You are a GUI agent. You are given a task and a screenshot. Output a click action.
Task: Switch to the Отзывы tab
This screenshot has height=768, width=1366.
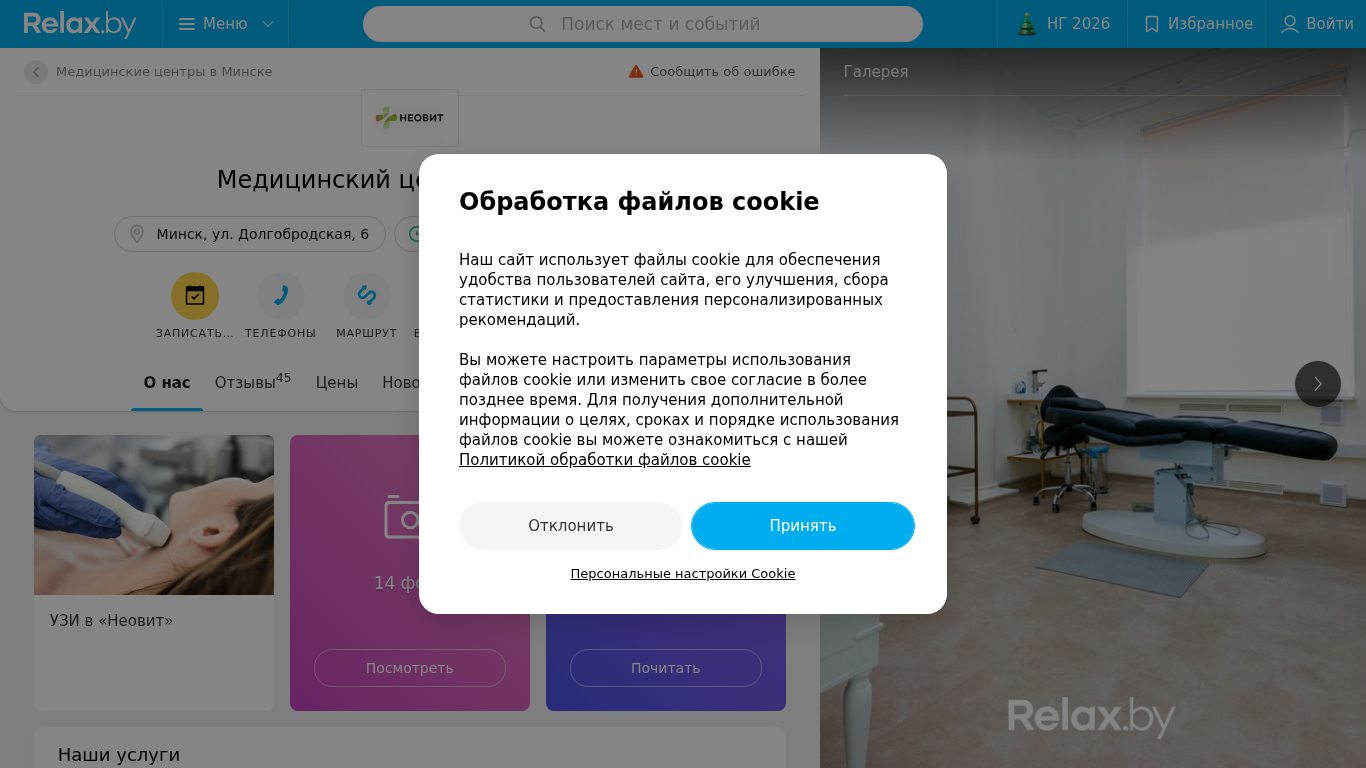[253, 382]
